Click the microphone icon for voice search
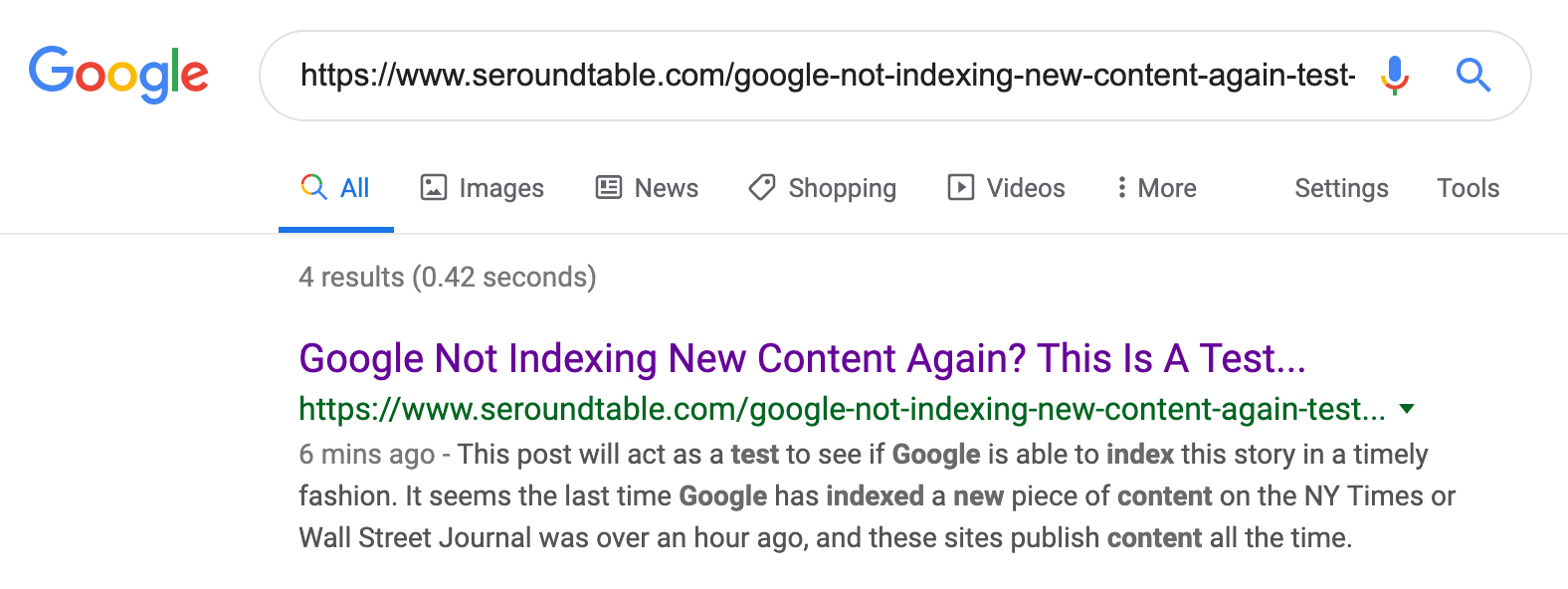Viewport: 1568px width, 589px height. click(x=1395, y=75)
